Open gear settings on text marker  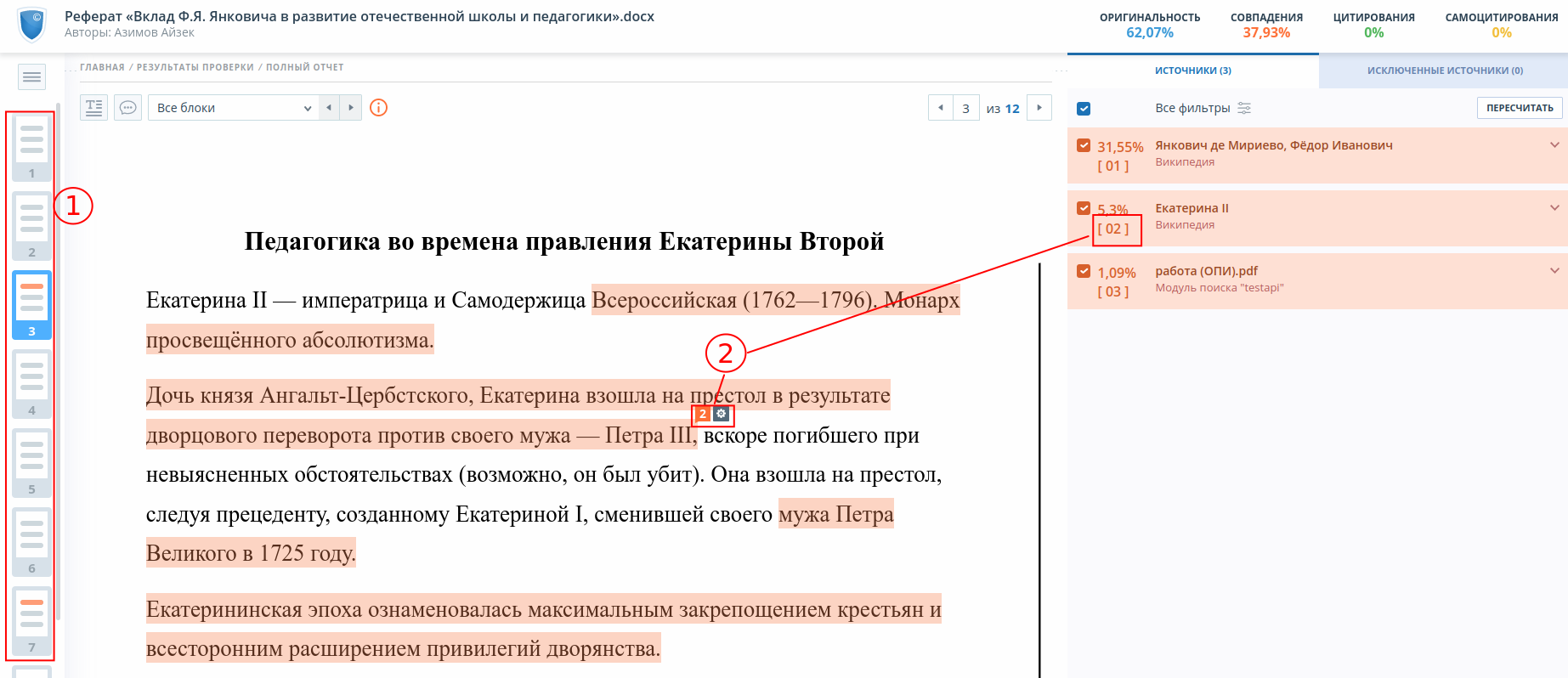click(x=721, y=414)
